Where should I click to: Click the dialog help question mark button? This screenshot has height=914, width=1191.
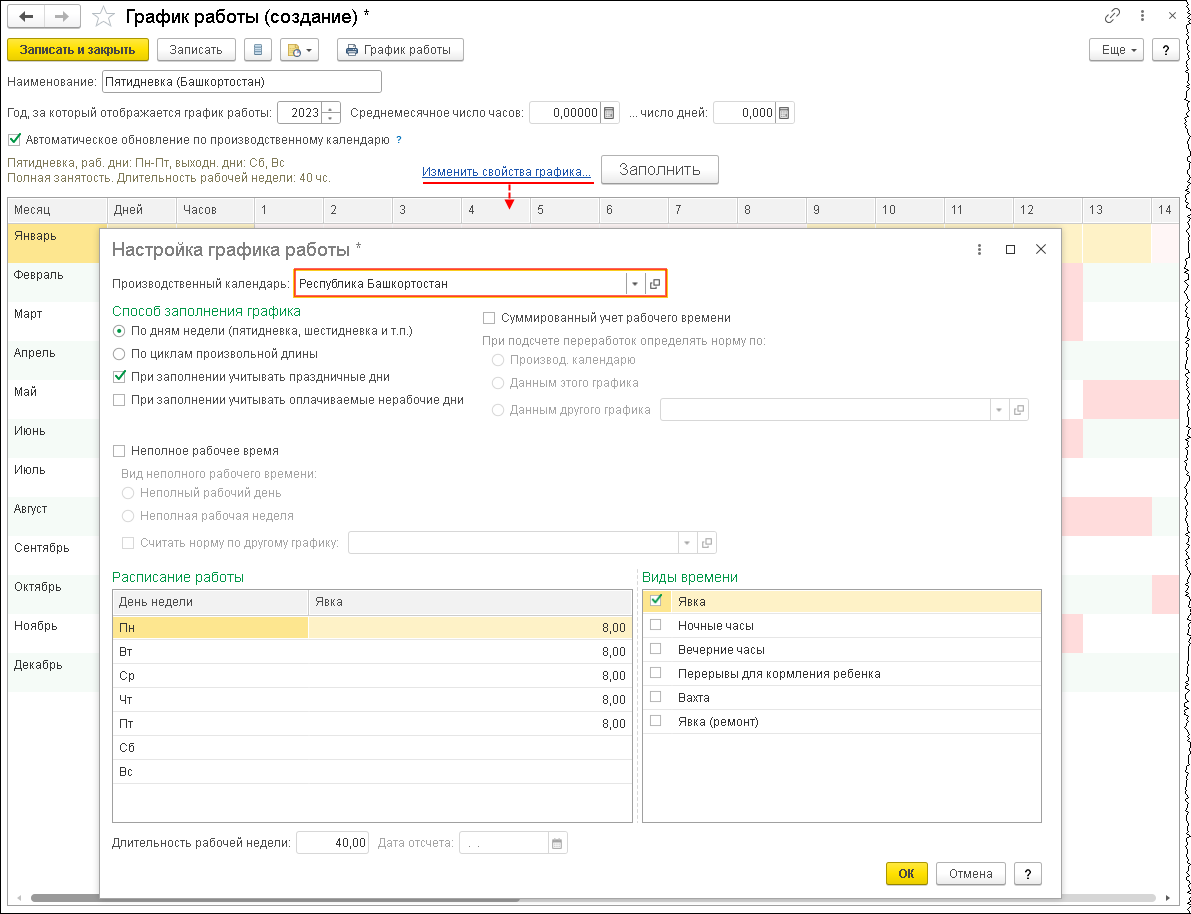click(1028, 874)
